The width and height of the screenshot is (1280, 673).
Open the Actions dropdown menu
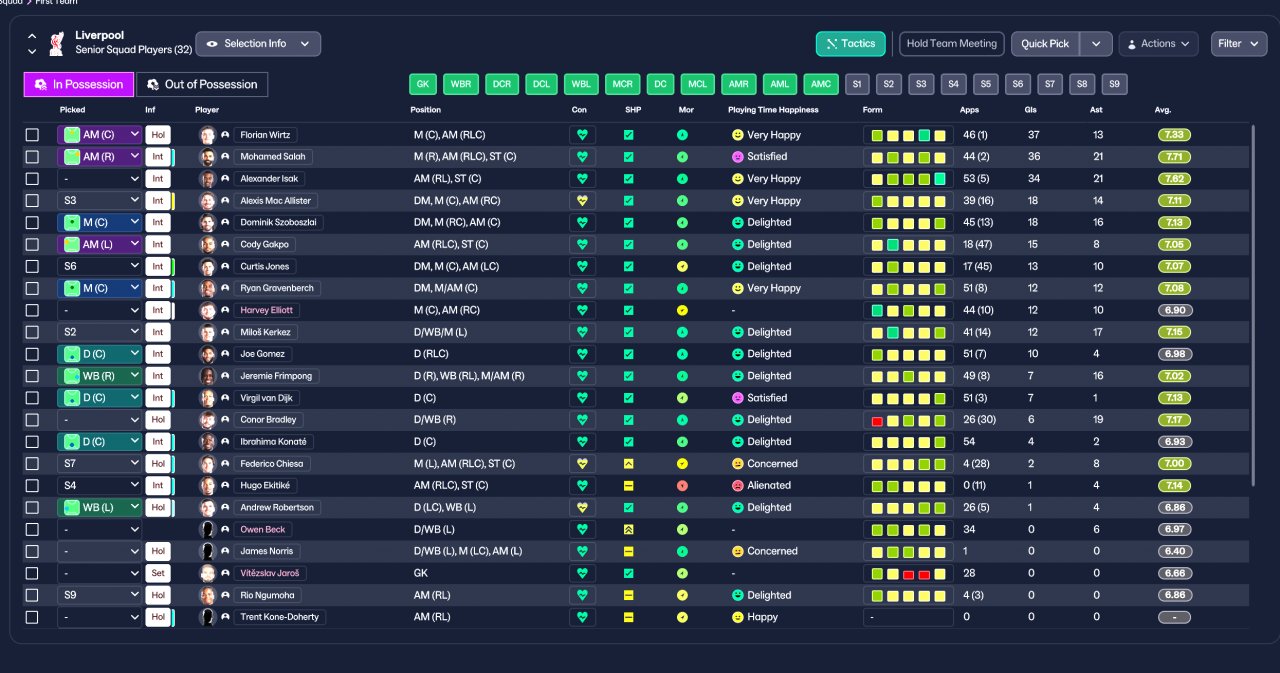click(x=1158, y=44)
